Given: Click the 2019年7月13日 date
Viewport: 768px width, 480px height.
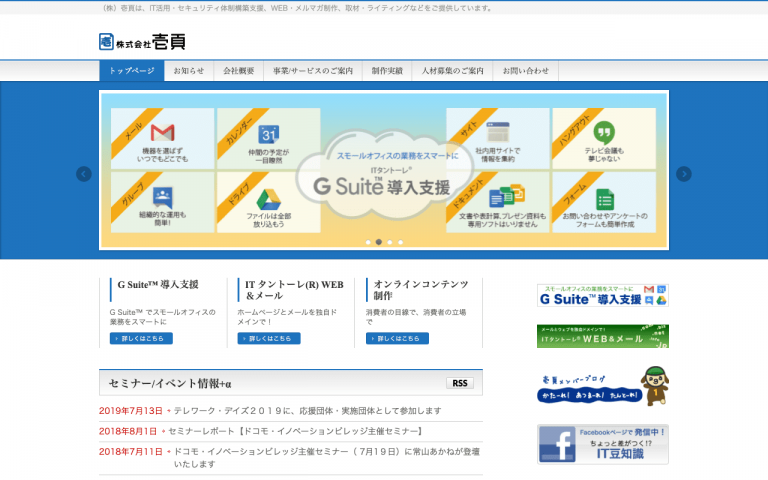Looking at the screenshot, I should (x=131, y=411).
